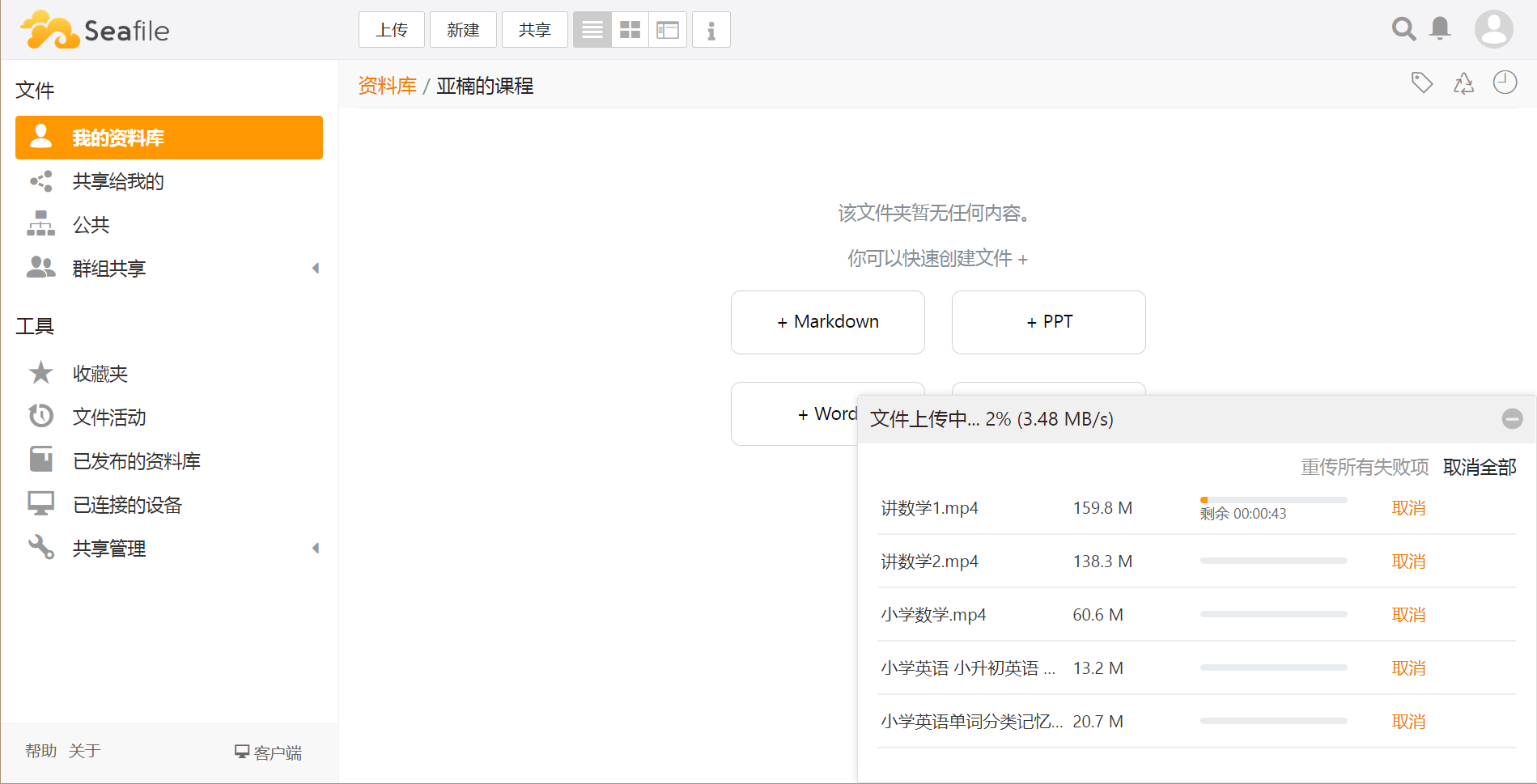Viewport: 1537px width, 784px height.
Task: Show library details info icon
Action: pos(711,30)
